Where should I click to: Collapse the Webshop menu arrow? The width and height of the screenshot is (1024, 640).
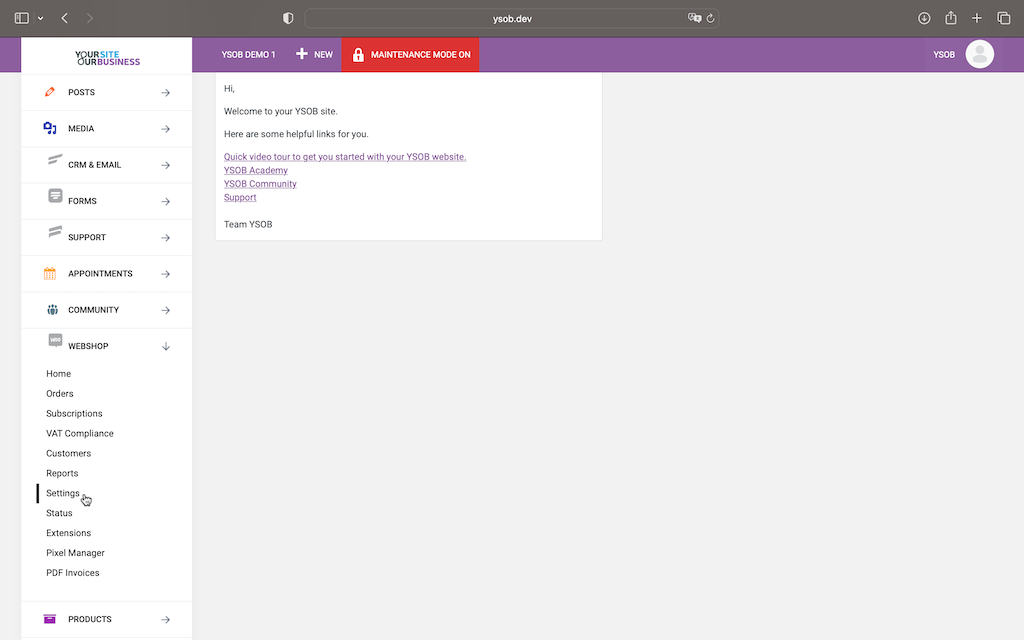[x=166, y=346]
